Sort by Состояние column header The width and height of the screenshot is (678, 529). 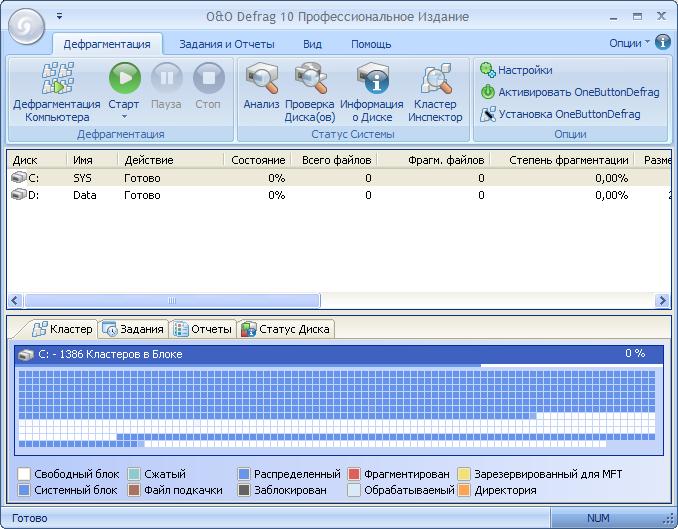(257, 160)
